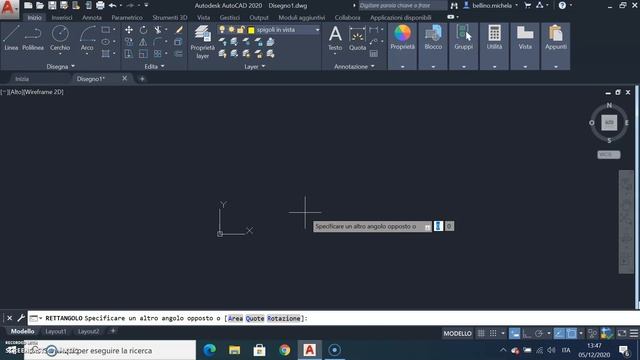This screenshot has height=360, width=640.
Task: Click the search keyword input field
Action: 402,5
